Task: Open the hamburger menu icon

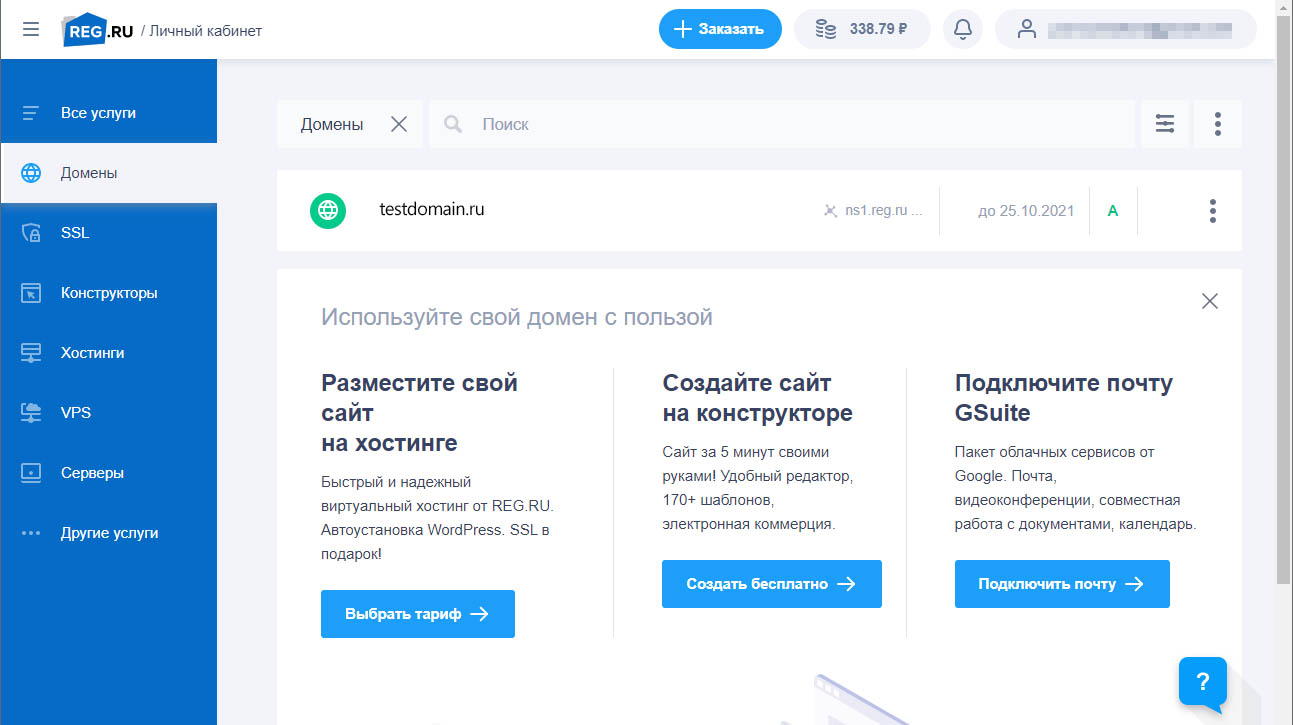Action: coord(31,29)
